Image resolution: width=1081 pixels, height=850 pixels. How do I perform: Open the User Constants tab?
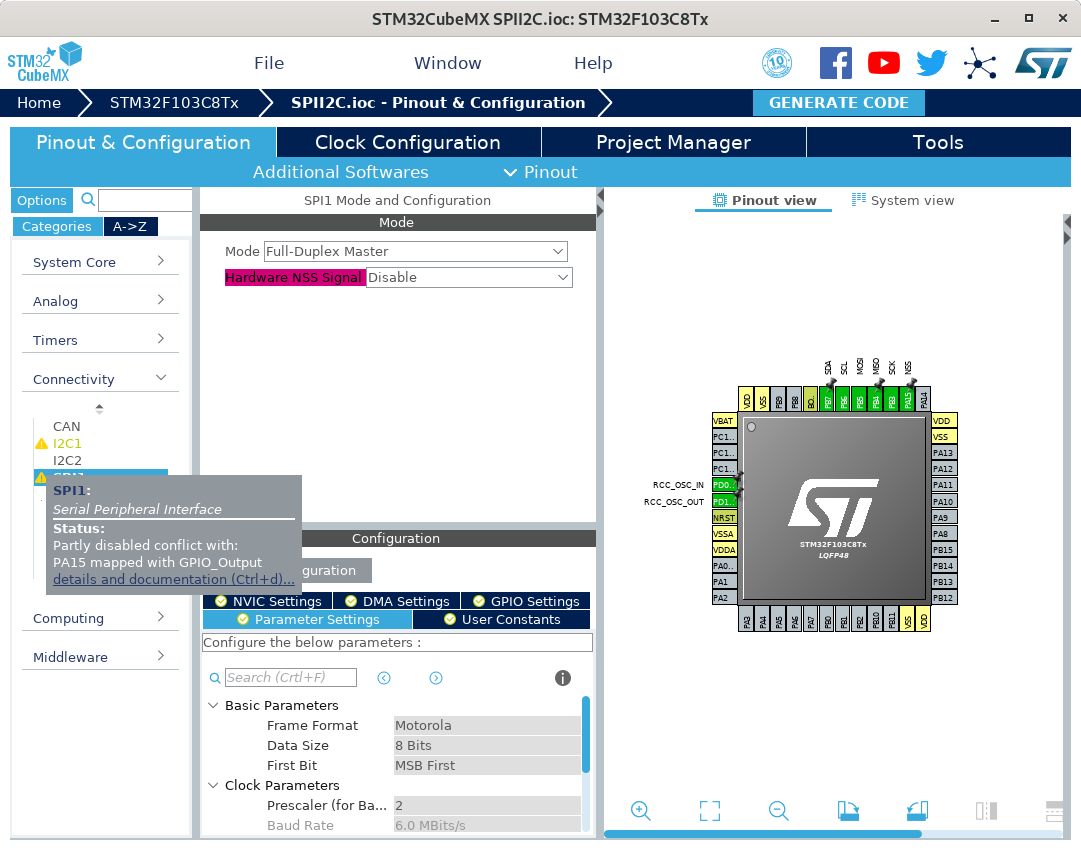pos(501,619)
